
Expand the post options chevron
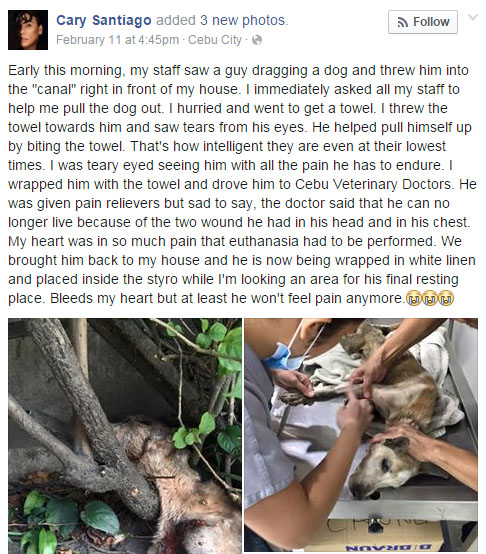click(473, 17)
